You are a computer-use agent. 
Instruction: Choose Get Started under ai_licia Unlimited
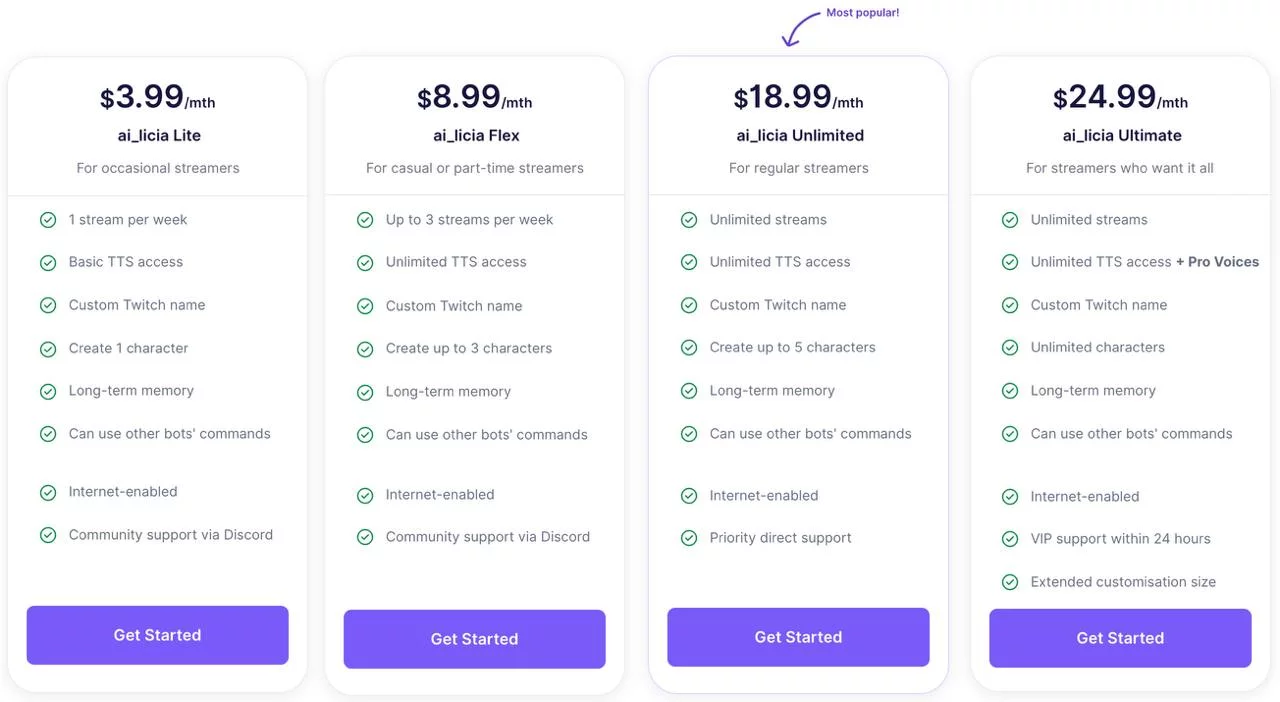point(798,637)
